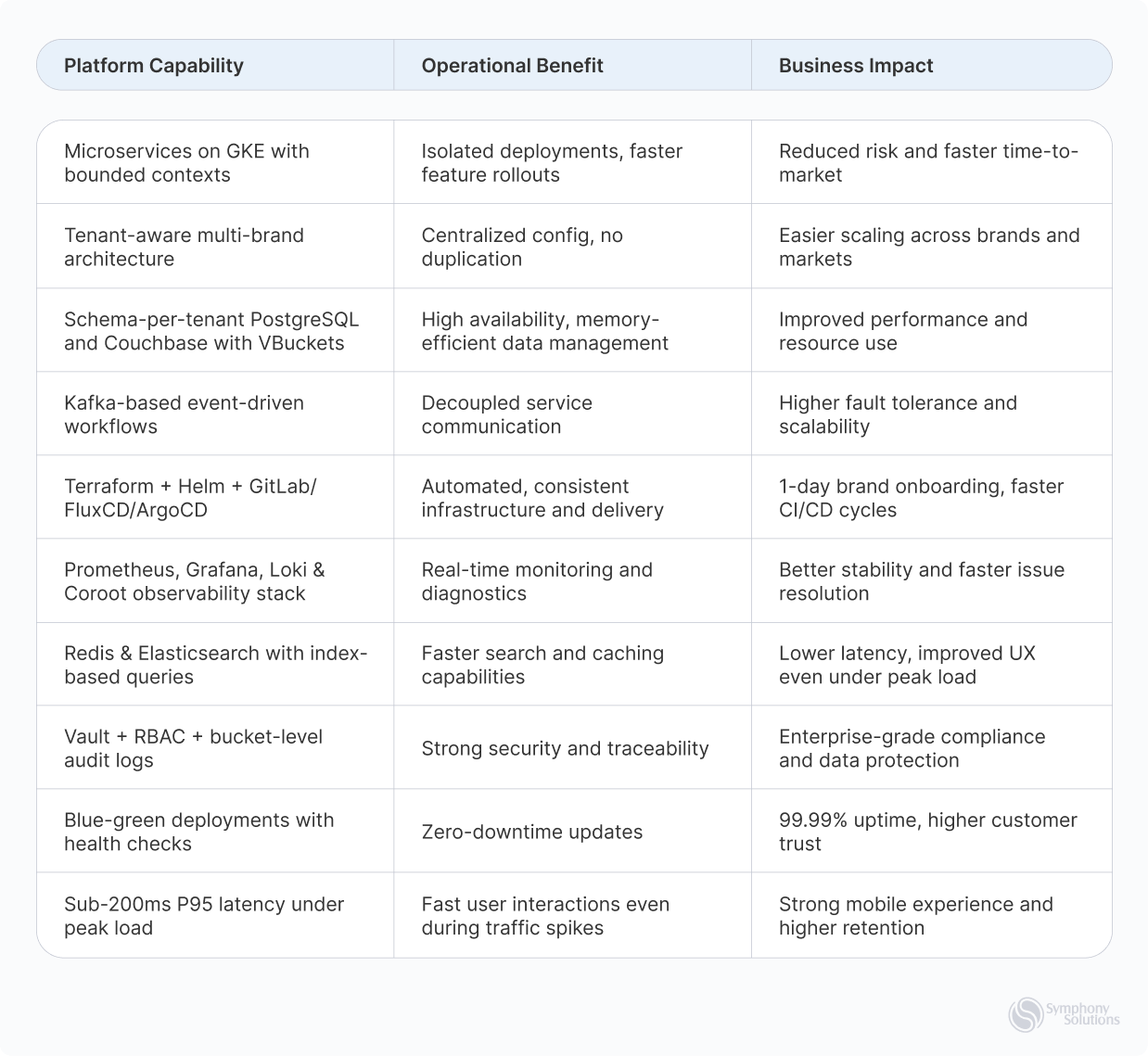This screenshot has height=1056, width=1148.
Task: Click the Symphony Solutions text label
Action: point(1082,1013)
